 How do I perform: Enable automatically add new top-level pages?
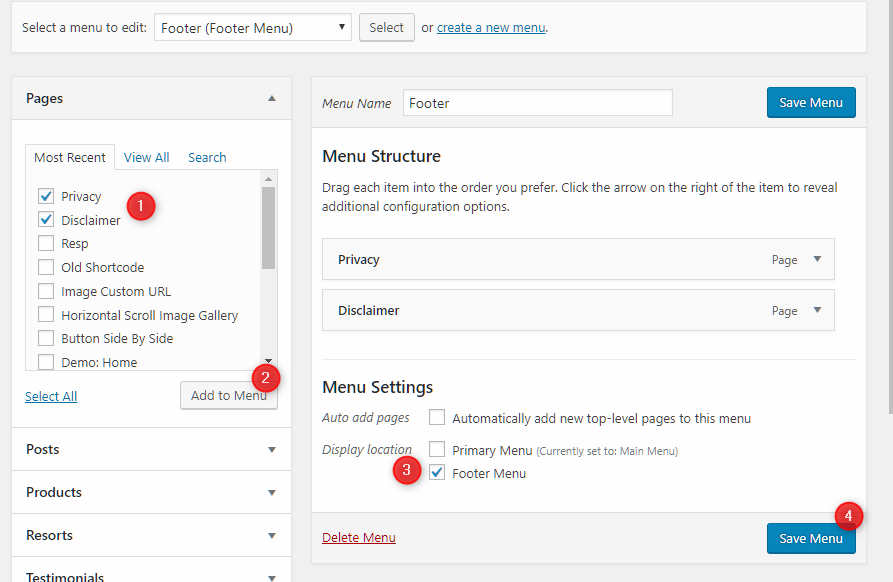click(x=437, y=418)
